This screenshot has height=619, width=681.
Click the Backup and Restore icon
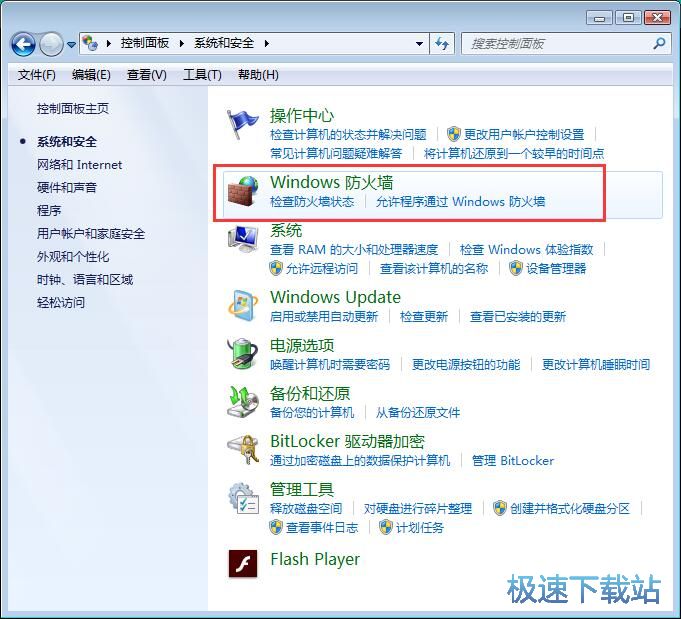click(x=243, y=401)
